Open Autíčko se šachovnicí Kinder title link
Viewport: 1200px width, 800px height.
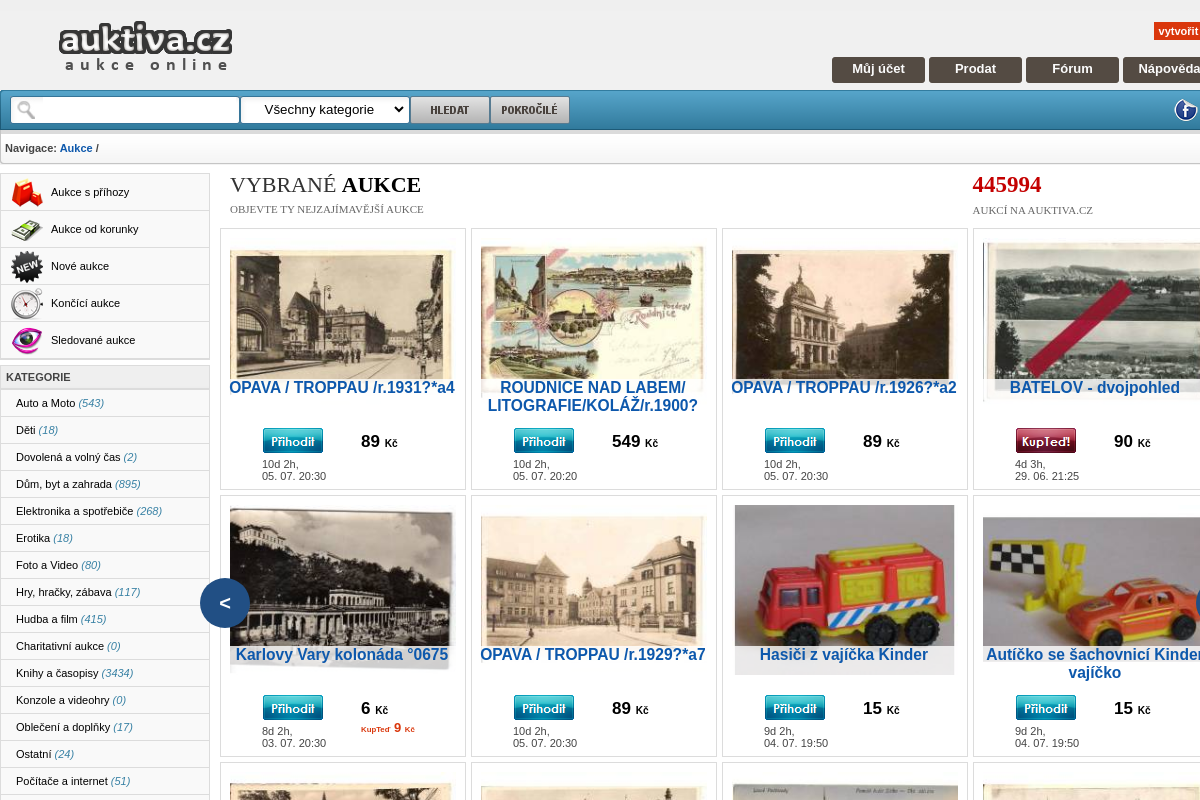[x=1093, y=664]
